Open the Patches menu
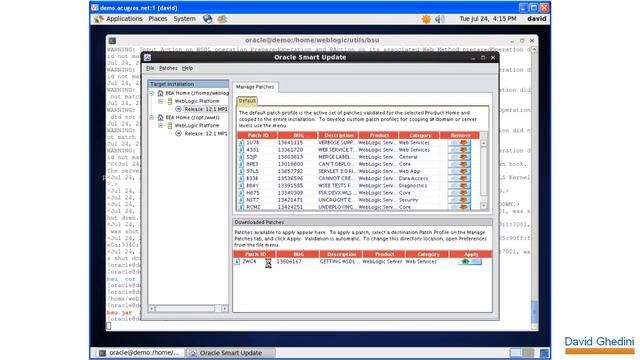Image resolution: width=640 pixels, height=360 pixels. (168, 68)
